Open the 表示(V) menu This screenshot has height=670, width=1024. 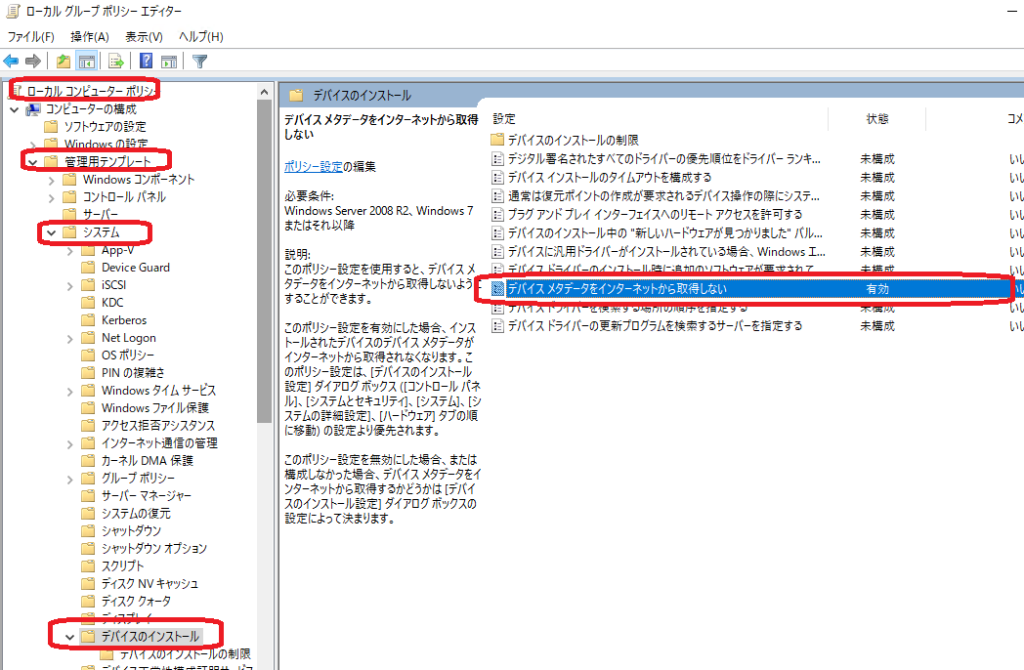click(144, 37)
